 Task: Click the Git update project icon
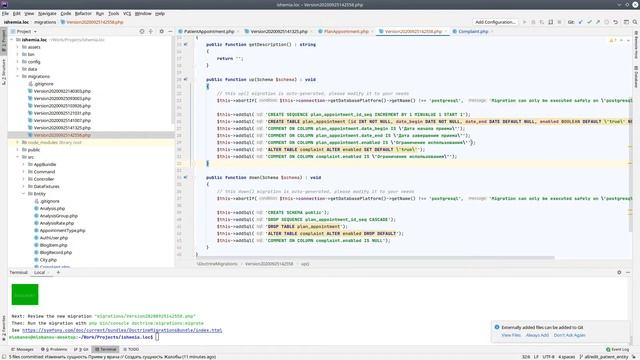point(580,22)
